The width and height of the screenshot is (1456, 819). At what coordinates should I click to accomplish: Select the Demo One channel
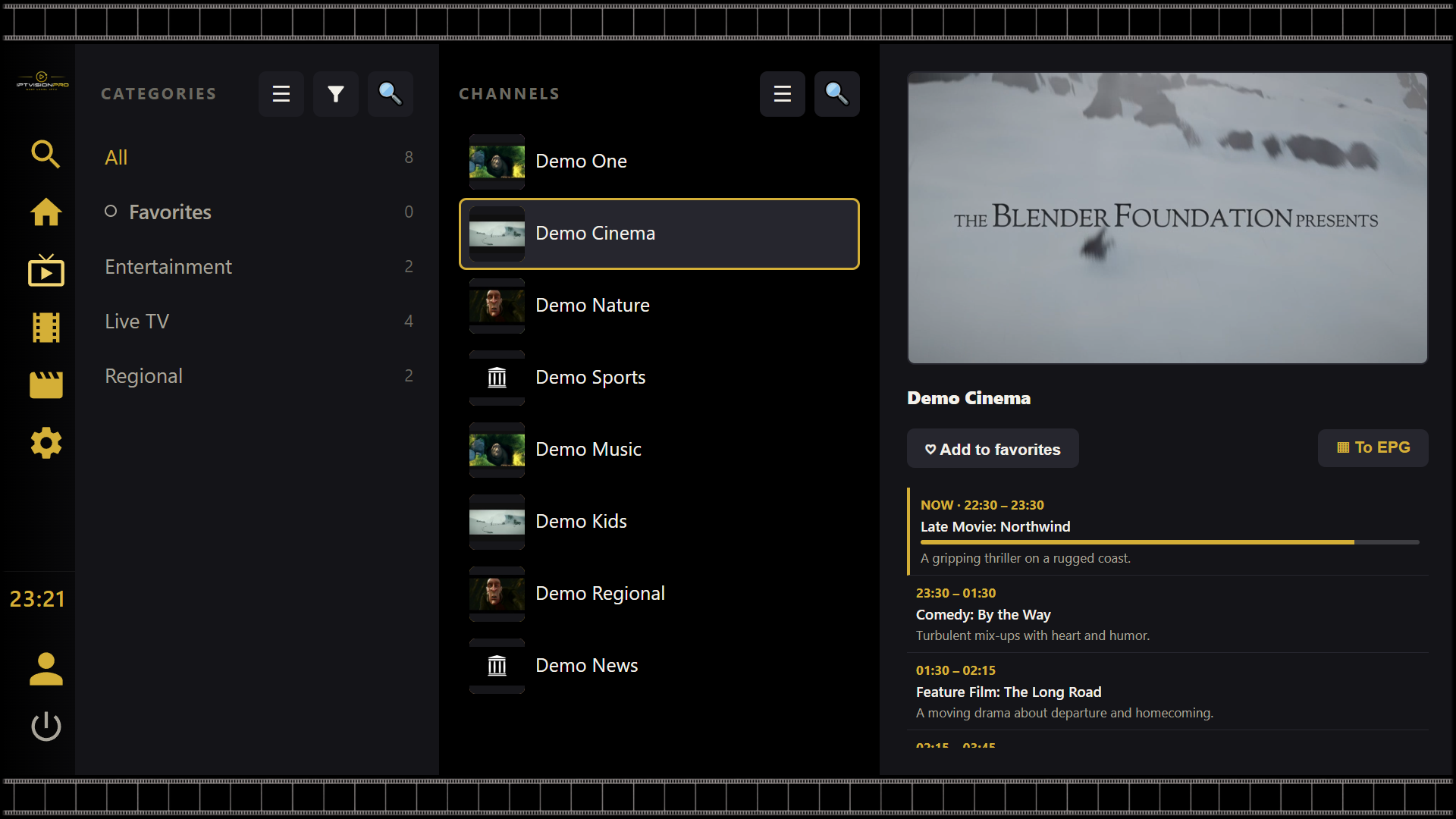click(x=659, y=162)
